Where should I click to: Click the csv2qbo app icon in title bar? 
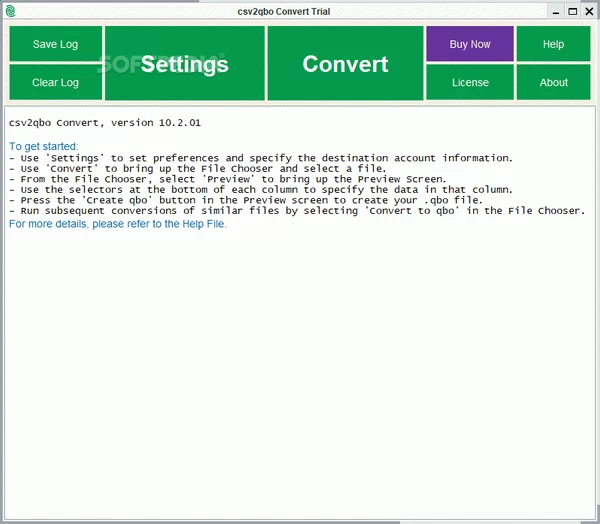10,10
